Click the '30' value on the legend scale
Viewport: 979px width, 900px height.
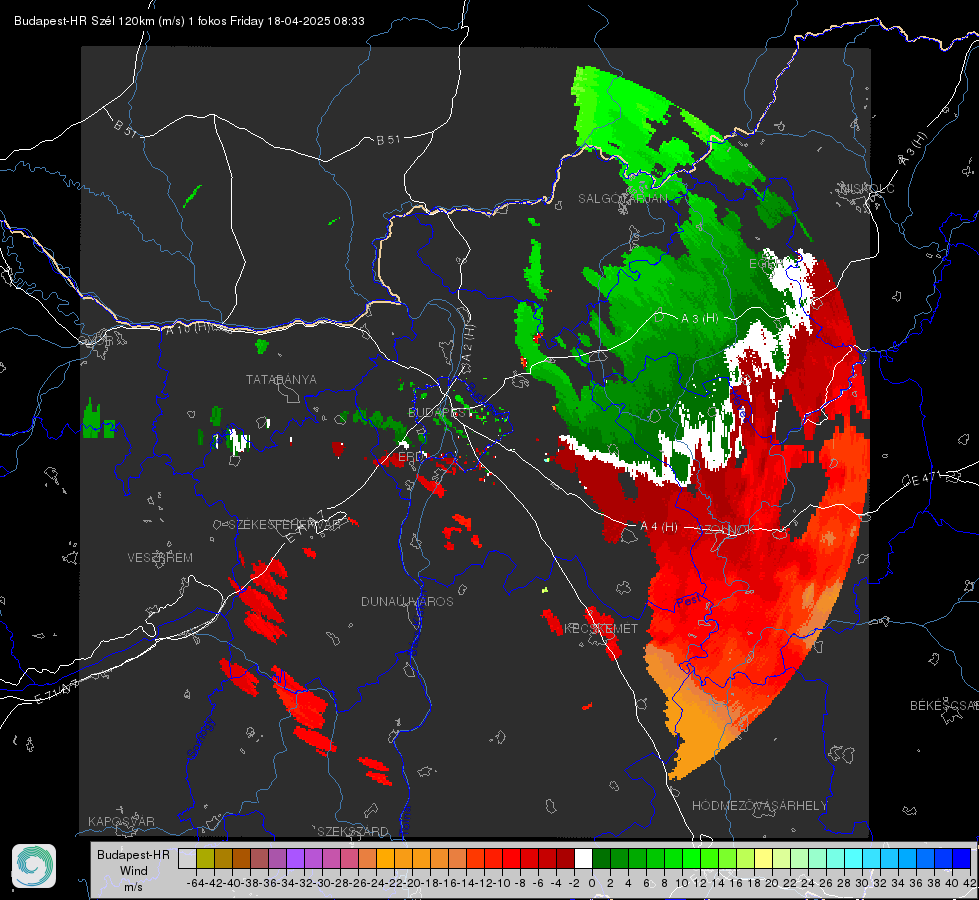point(862,883)
